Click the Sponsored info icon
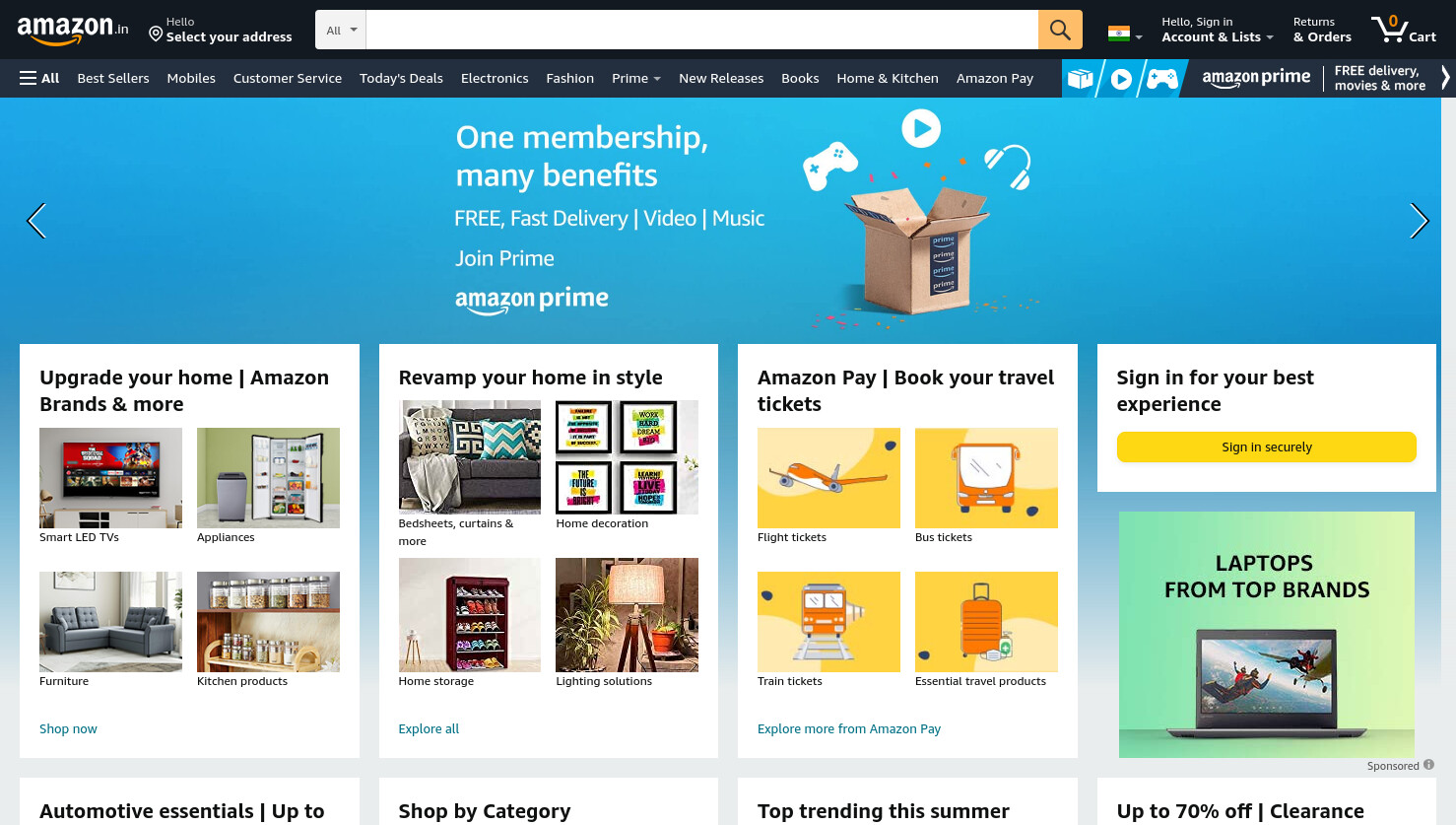This screenshot has width=1456, height=825. pos(1428,765)
